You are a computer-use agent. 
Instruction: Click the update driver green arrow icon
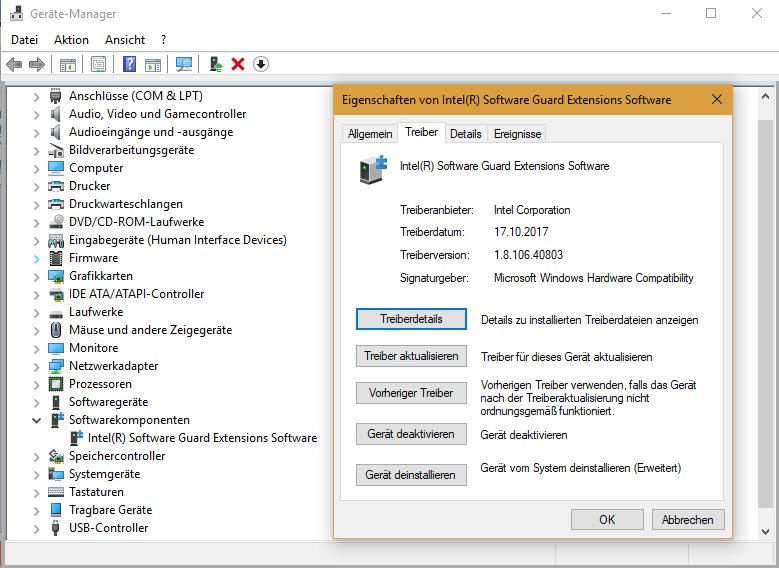(x=216, y=65)
